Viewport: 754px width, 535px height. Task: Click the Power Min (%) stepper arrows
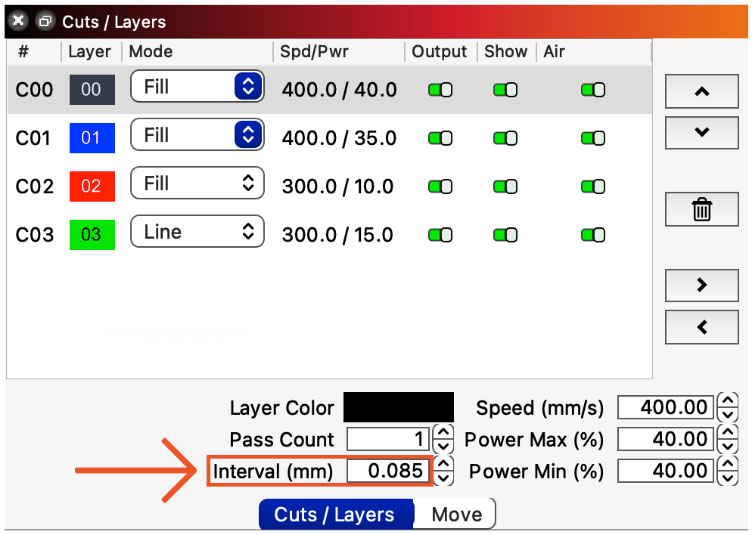coord(728,471)
